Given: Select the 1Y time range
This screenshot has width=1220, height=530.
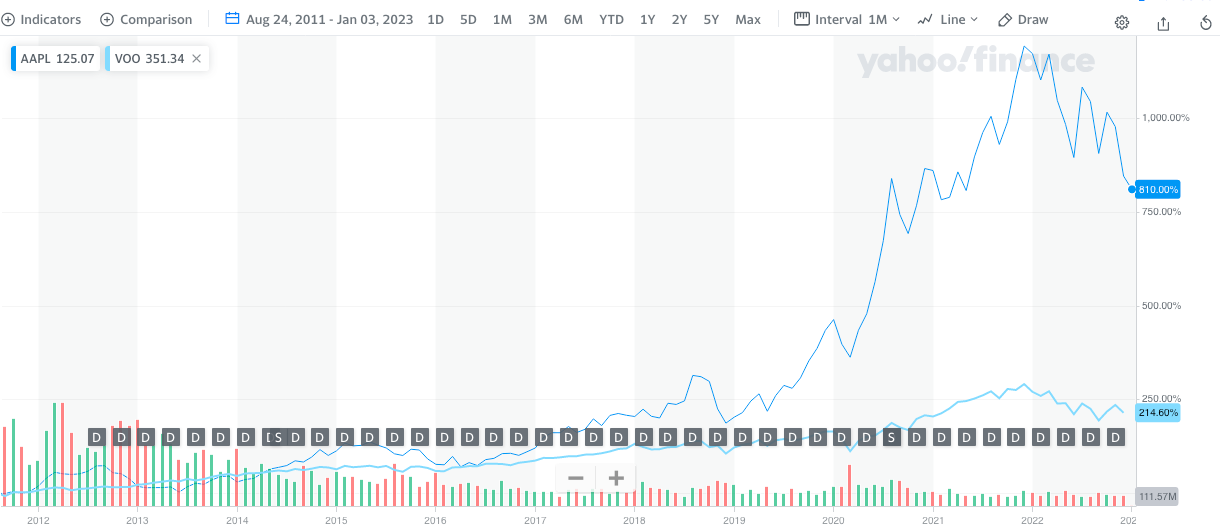Looking at the screenshot, I should click(648, 19).
